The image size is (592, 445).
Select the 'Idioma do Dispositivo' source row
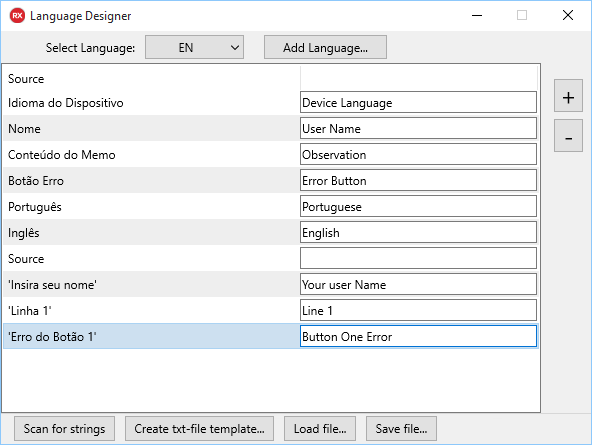(x=151, y=102)
